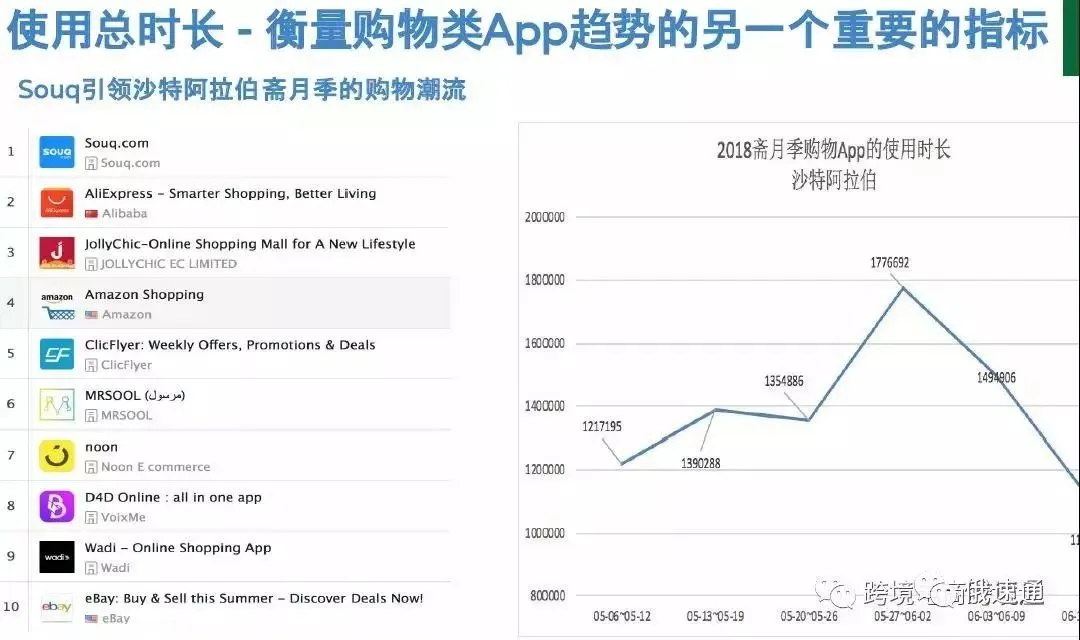Image resolution: width=1080 pixels, height=640 pixels.
Task: Click the Noon E commerce publisher name
Action: pyautogui.click(x=156, y=467)
